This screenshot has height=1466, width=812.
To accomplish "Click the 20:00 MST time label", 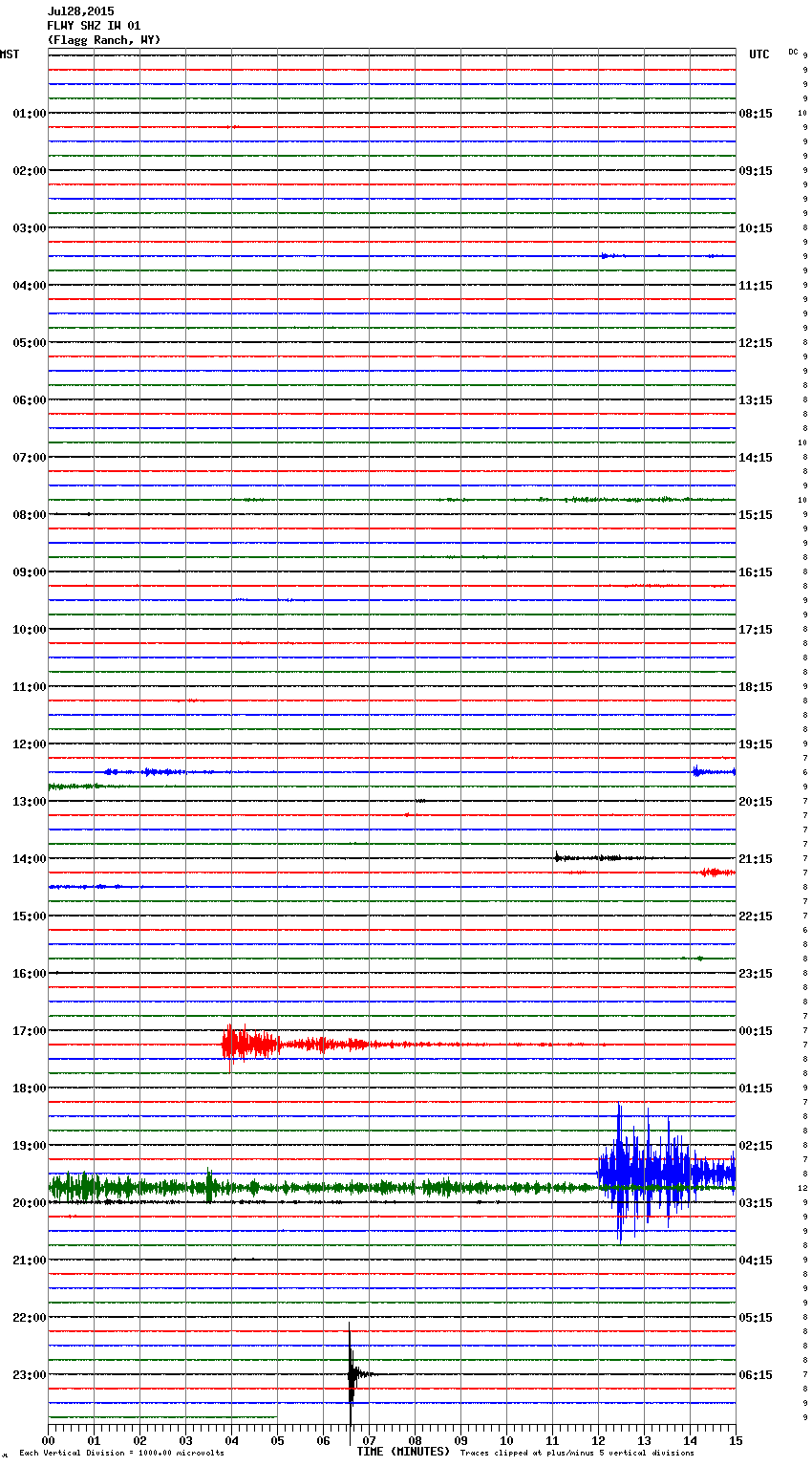I will coord(29,1203).
